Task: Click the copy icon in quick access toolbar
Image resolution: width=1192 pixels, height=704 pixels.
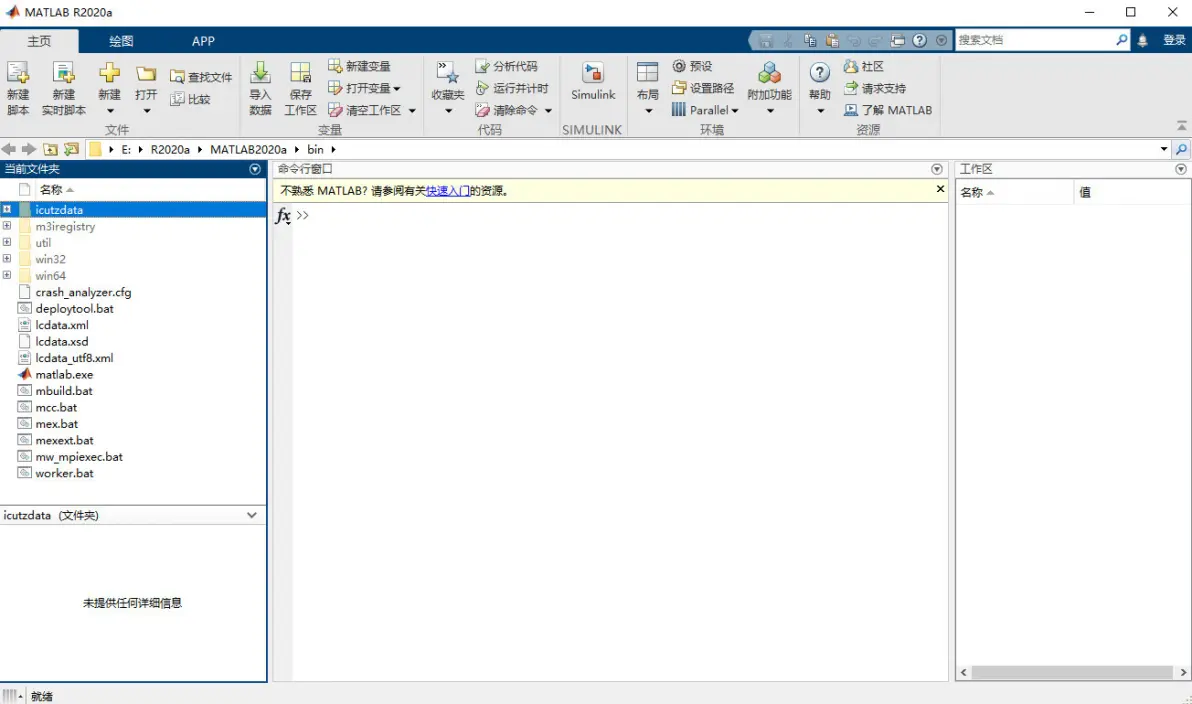Action: tap(810, 40)
